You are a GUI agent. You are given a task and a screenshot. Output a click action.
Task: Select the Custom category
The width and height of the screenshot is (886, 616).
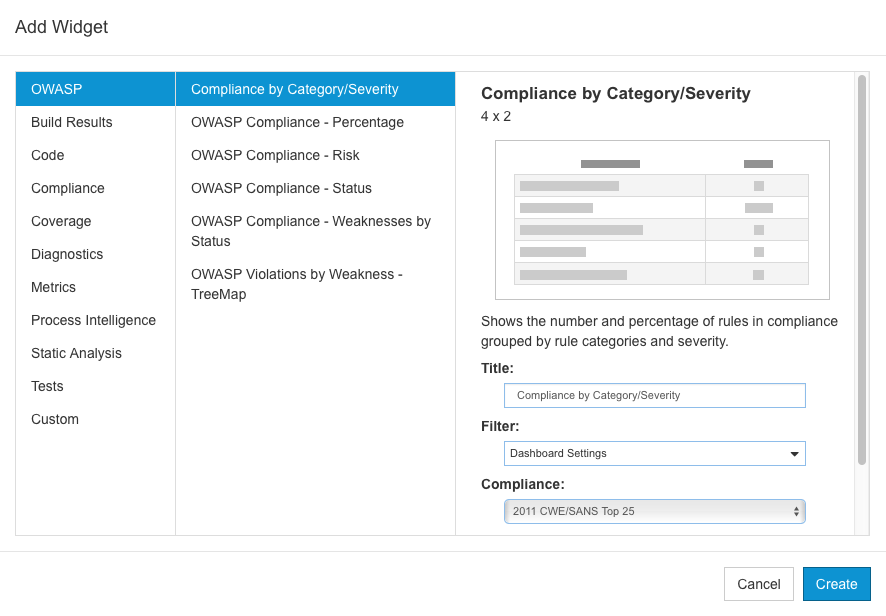coord(95,419)
